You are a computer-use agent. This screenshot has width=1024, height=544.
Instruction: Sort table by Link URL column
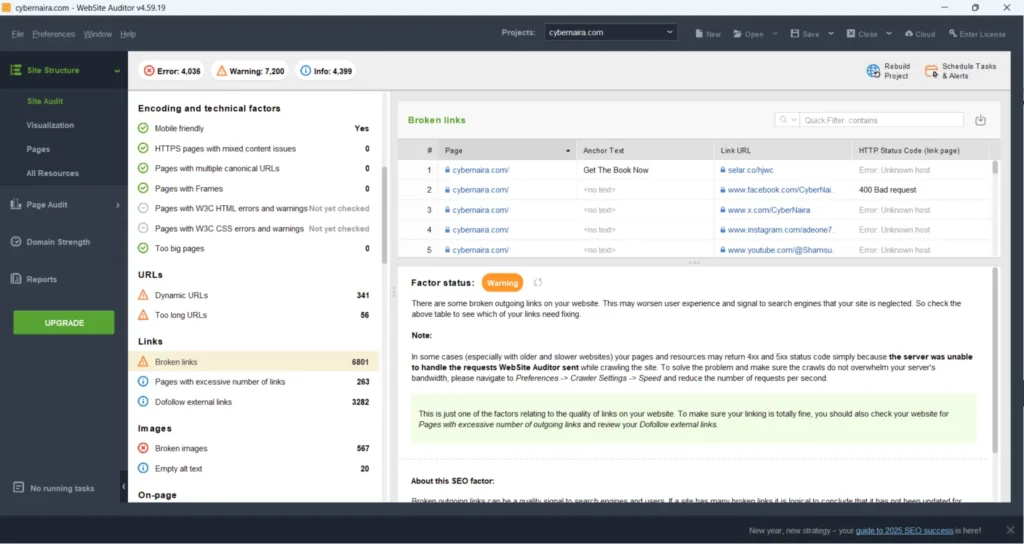783,150
